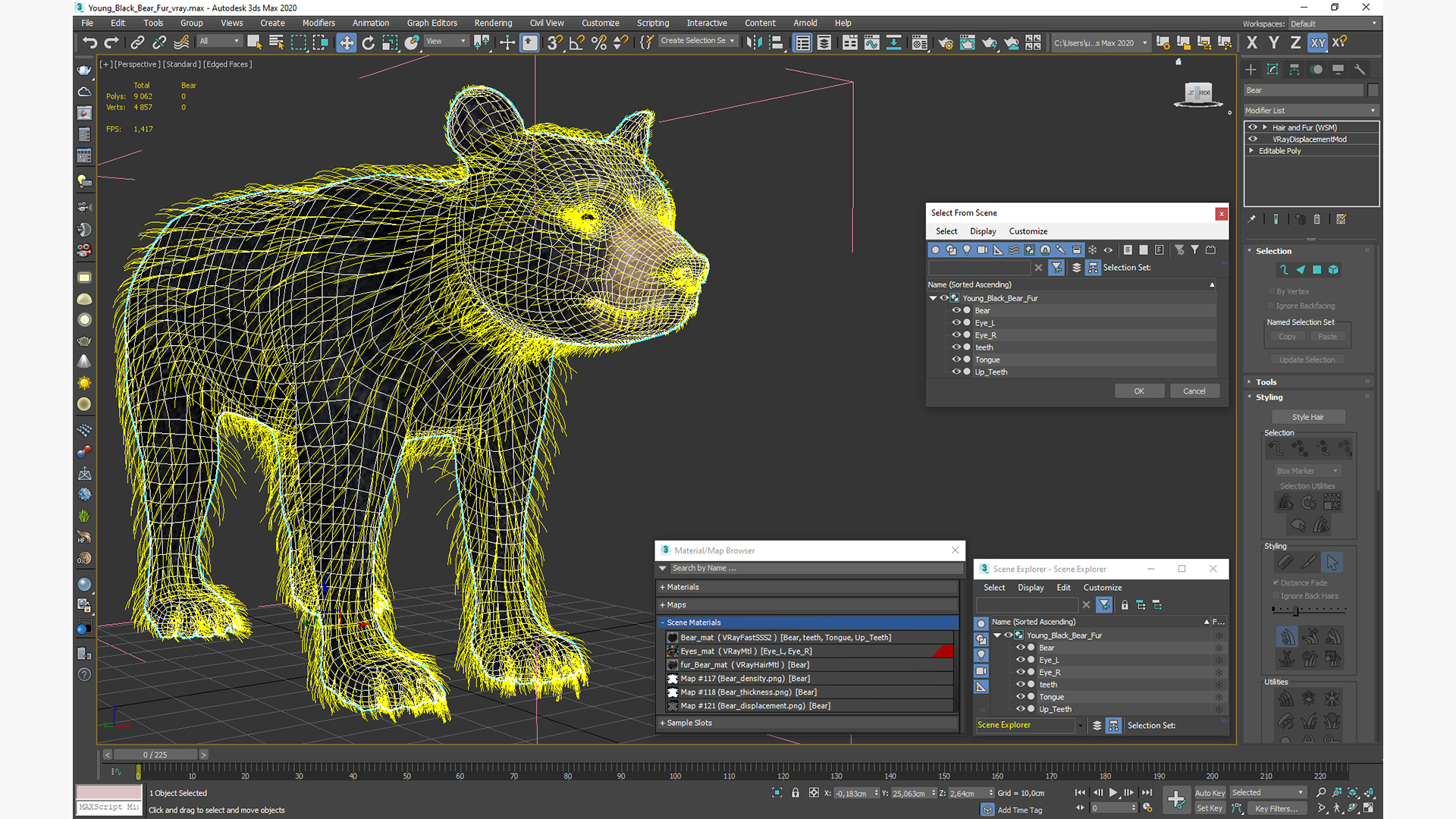Open the Modifiers menu
The image size is (1456, 819).
pyautogui.click(x=318, y=23)
